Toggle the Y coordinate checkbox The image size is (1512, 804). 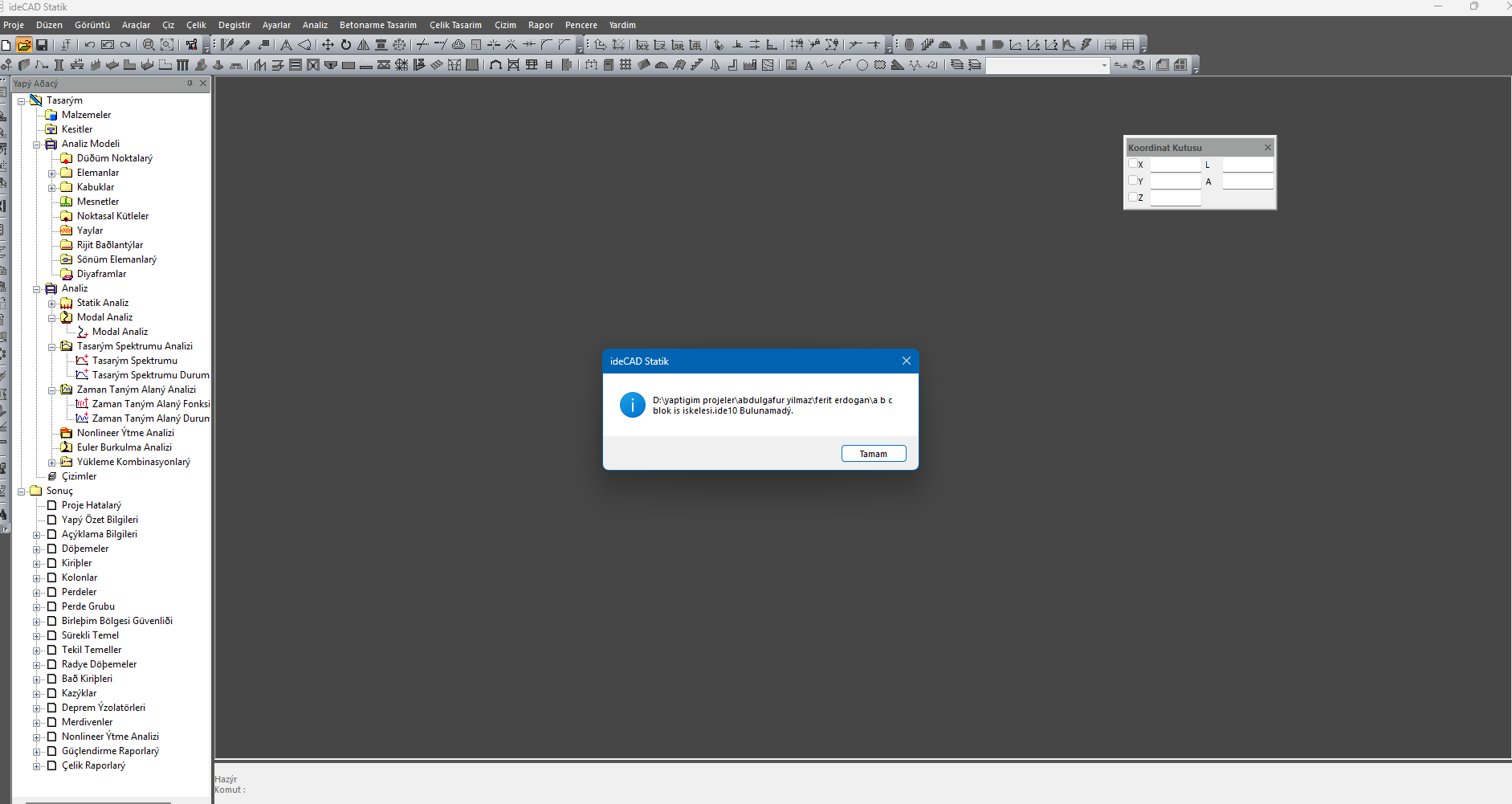point(1133,181)
